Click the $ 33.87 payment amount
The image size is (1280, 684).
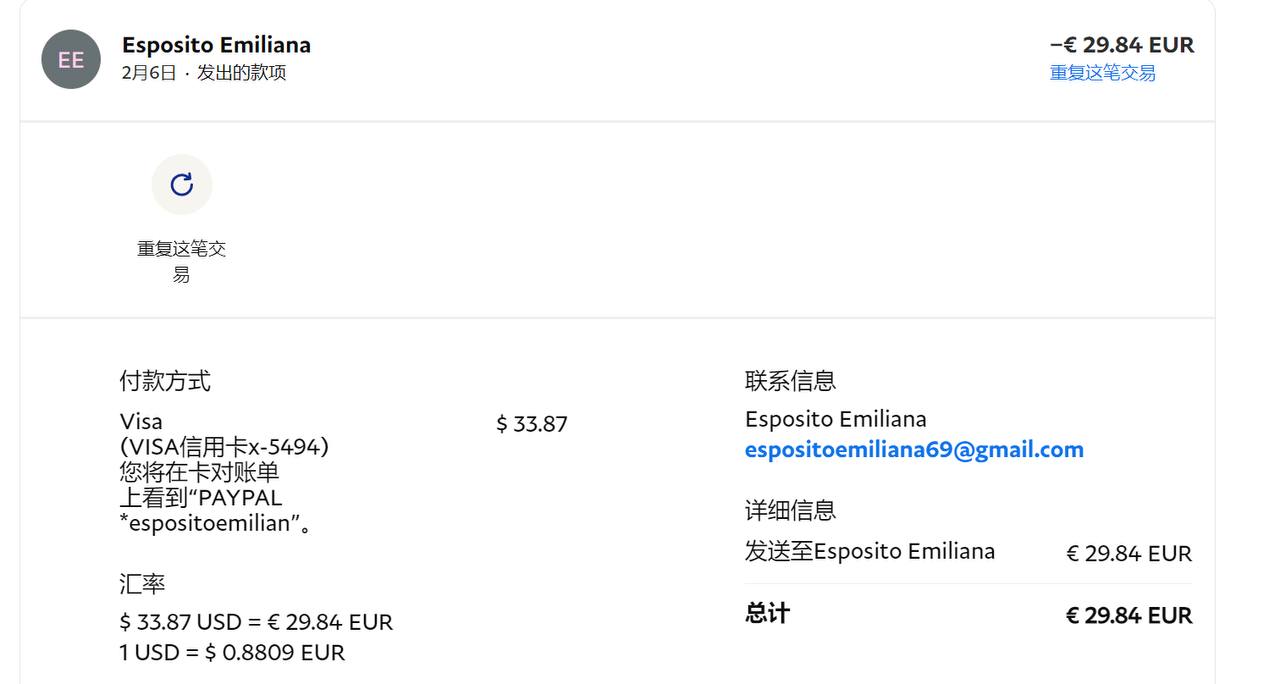coord(532,424)
